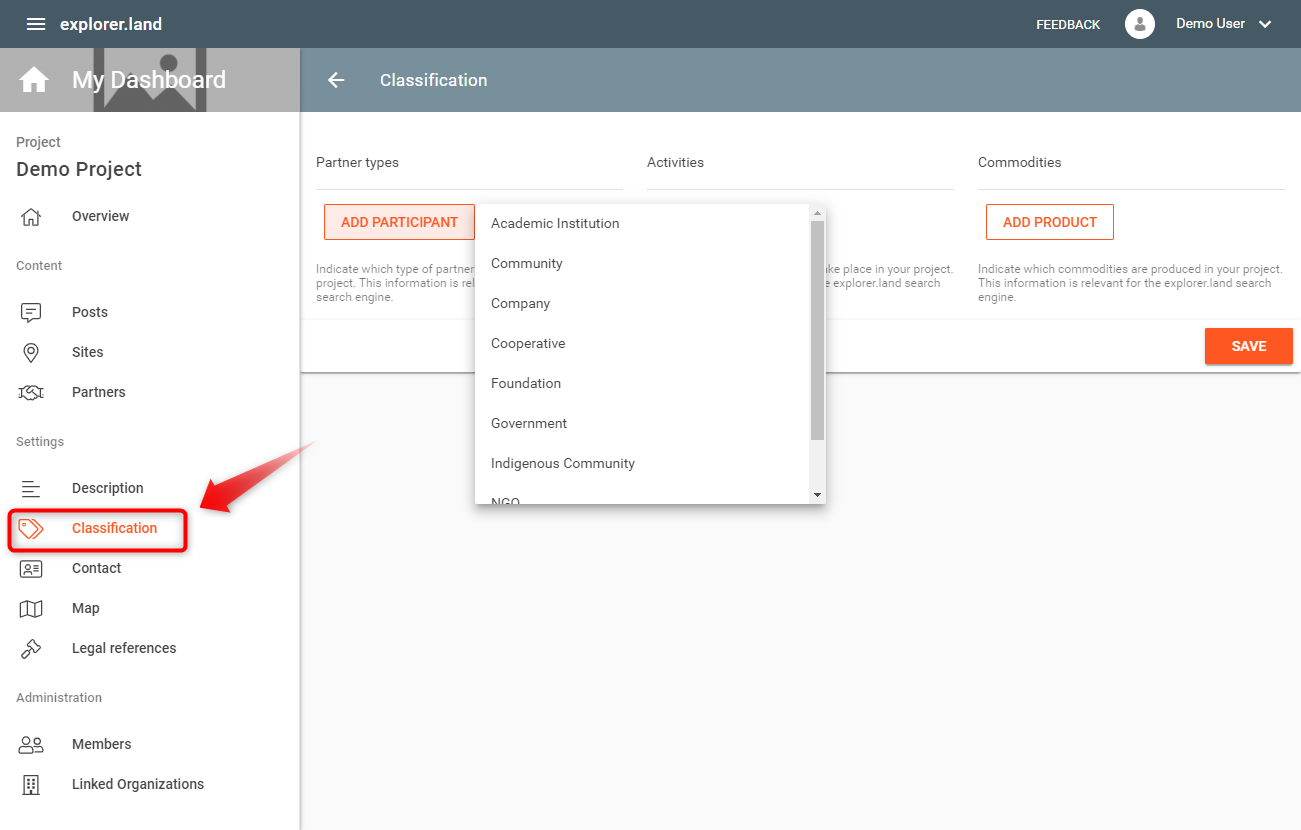Click the dropdown list scroll down arrow
Image resolution: width=1301 pixels, height=830 pixels.
pyautogui.click(x=817, y=495)
